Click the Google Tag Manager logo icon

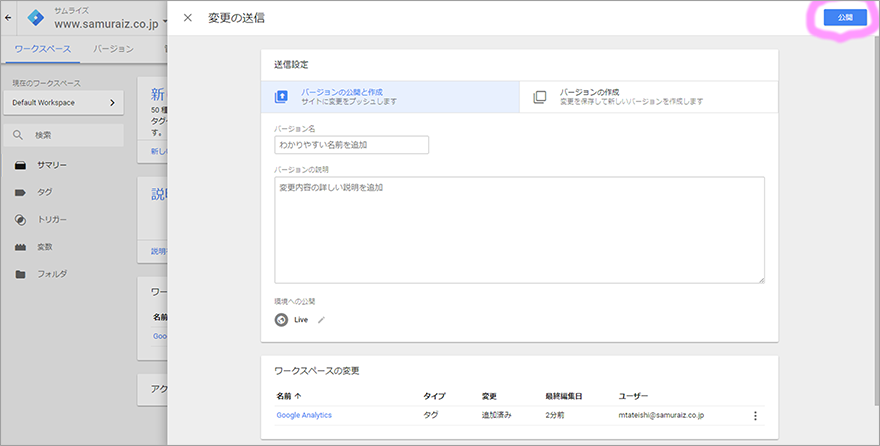click(35, 17)
